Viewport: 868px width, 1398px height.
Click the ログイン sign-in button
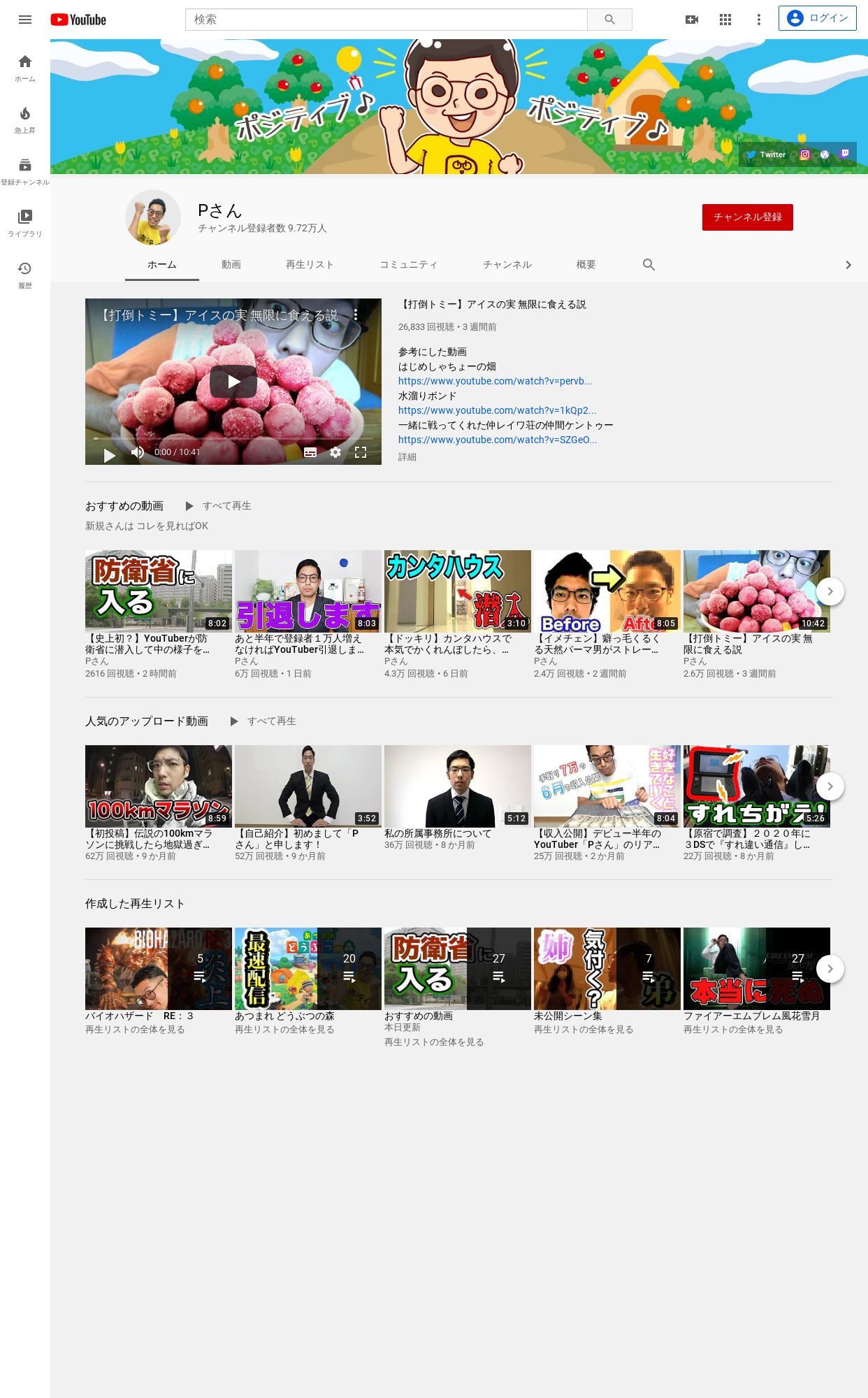[x=818, y=18]
